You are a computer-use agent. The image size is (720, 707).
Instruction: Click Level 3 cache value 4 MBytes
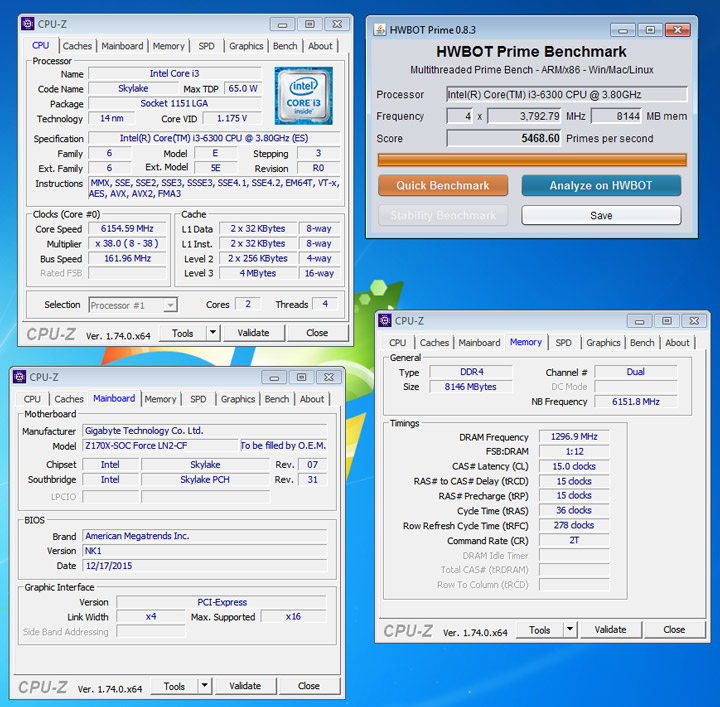258,273
